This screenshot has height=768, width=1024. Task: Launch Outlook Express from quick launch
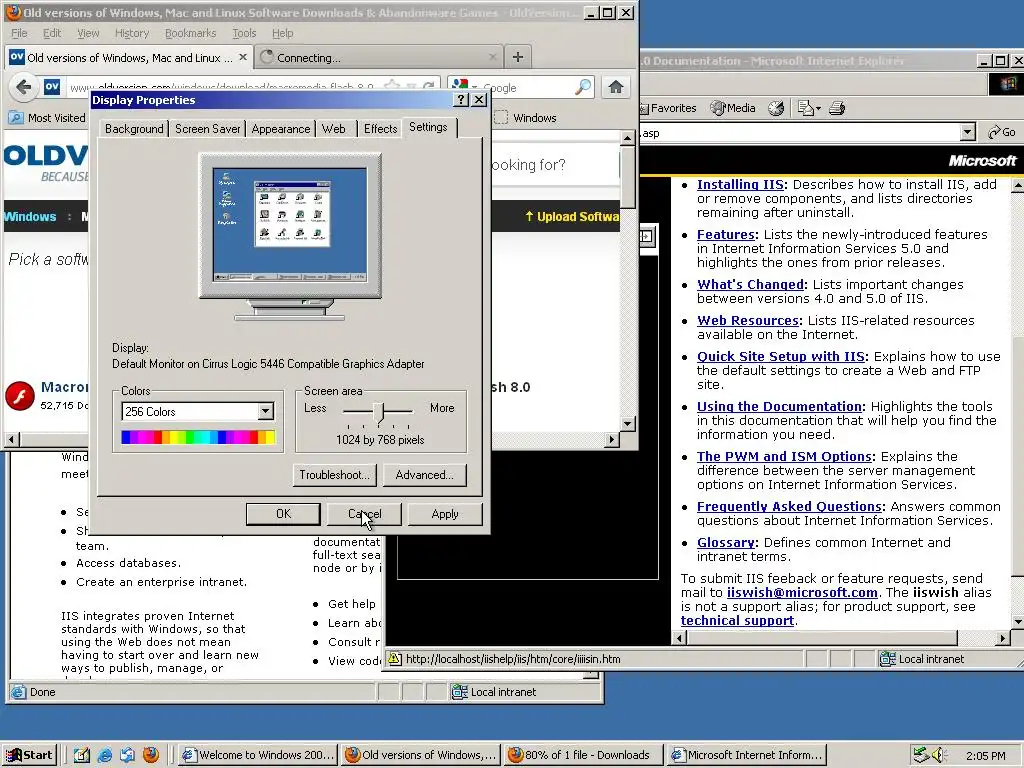127,756
